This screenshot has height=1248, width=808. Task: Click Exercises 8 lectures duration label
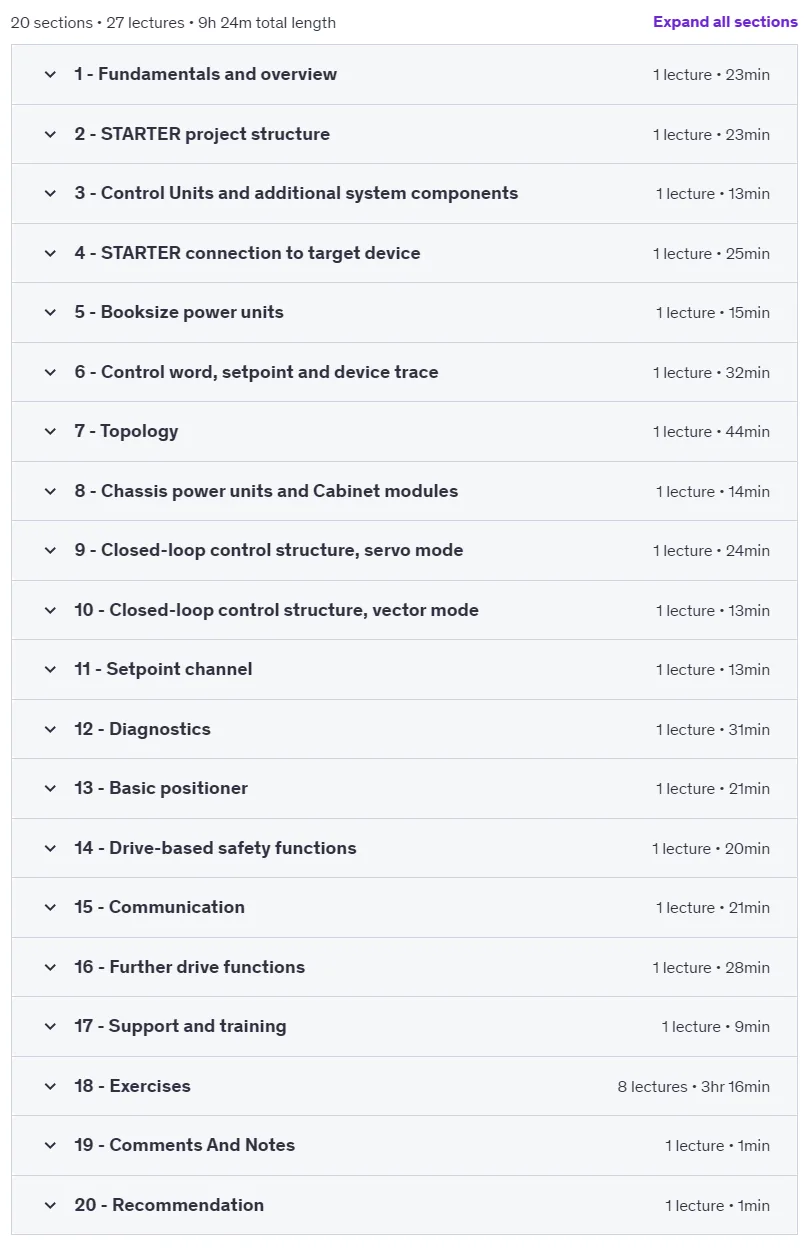pos(694,1086)
